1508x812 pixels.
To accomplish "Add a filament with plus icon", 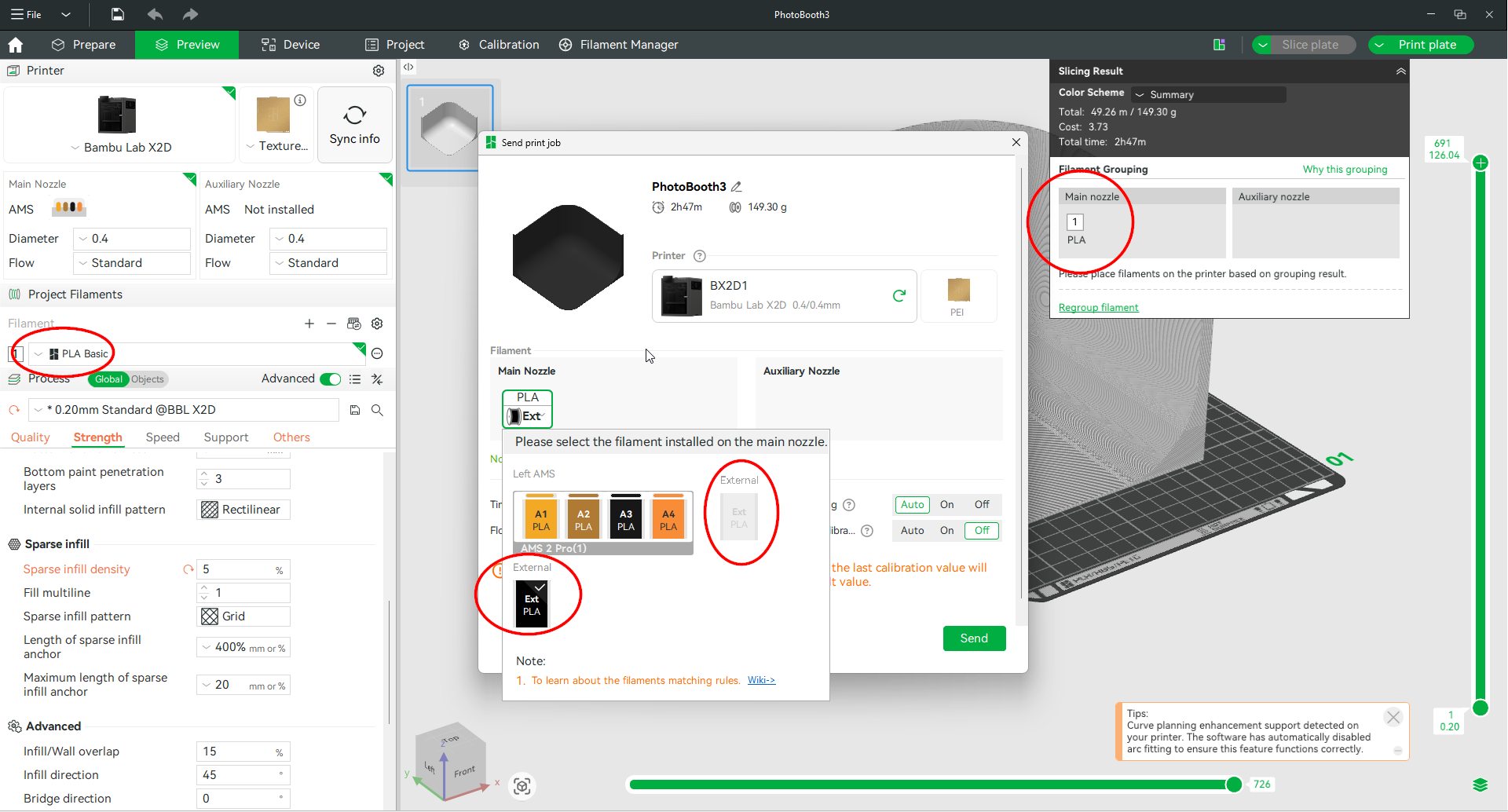I will [309, 324].
